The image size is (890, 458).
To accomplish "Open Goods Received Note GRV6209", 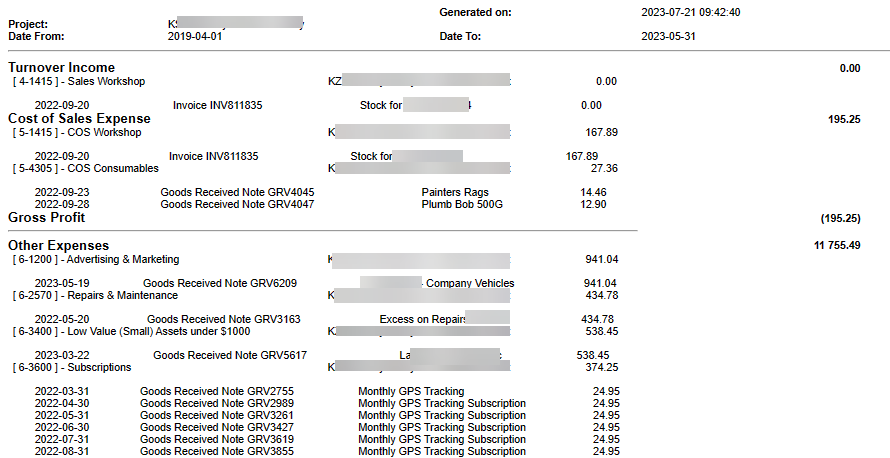I will (220, 283).
